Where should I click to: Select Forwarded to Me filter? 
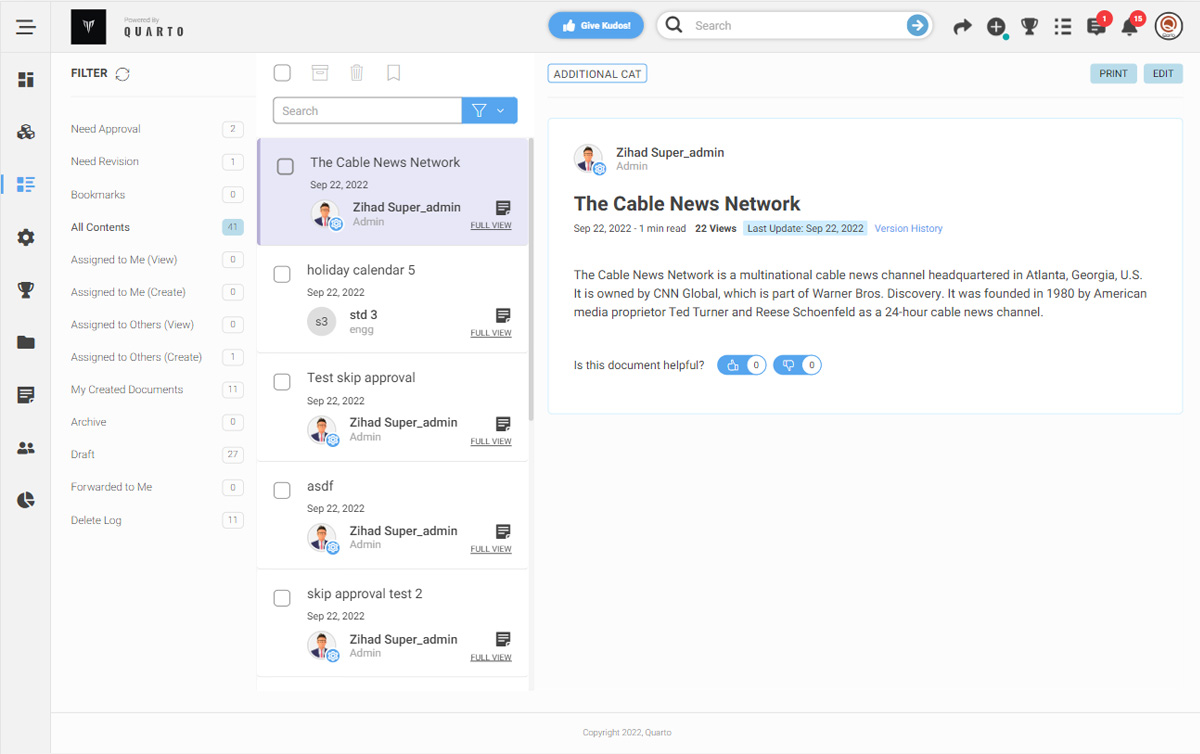[x=157, y=487]
